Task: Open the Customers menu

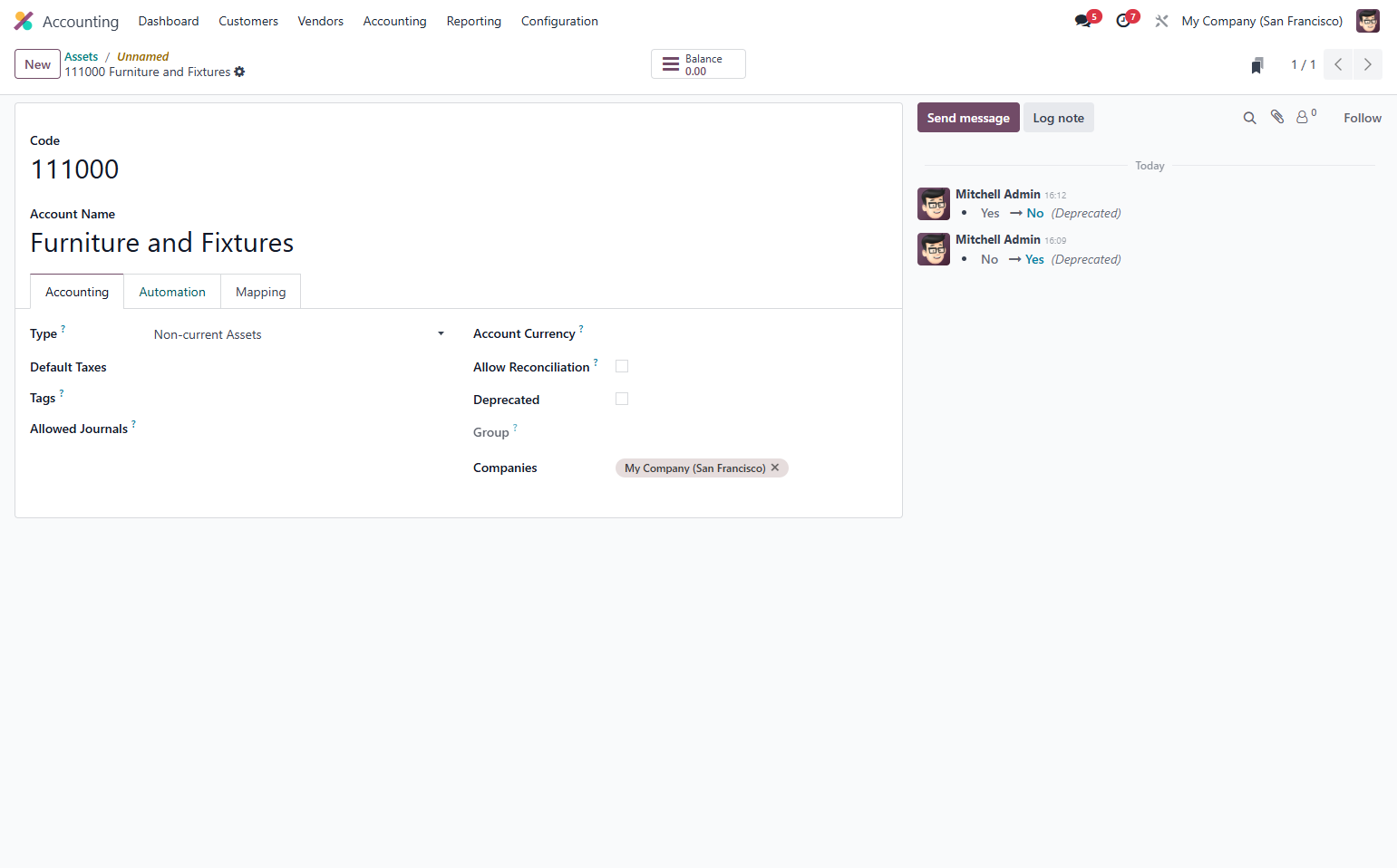Action: (x=248, y=21)
